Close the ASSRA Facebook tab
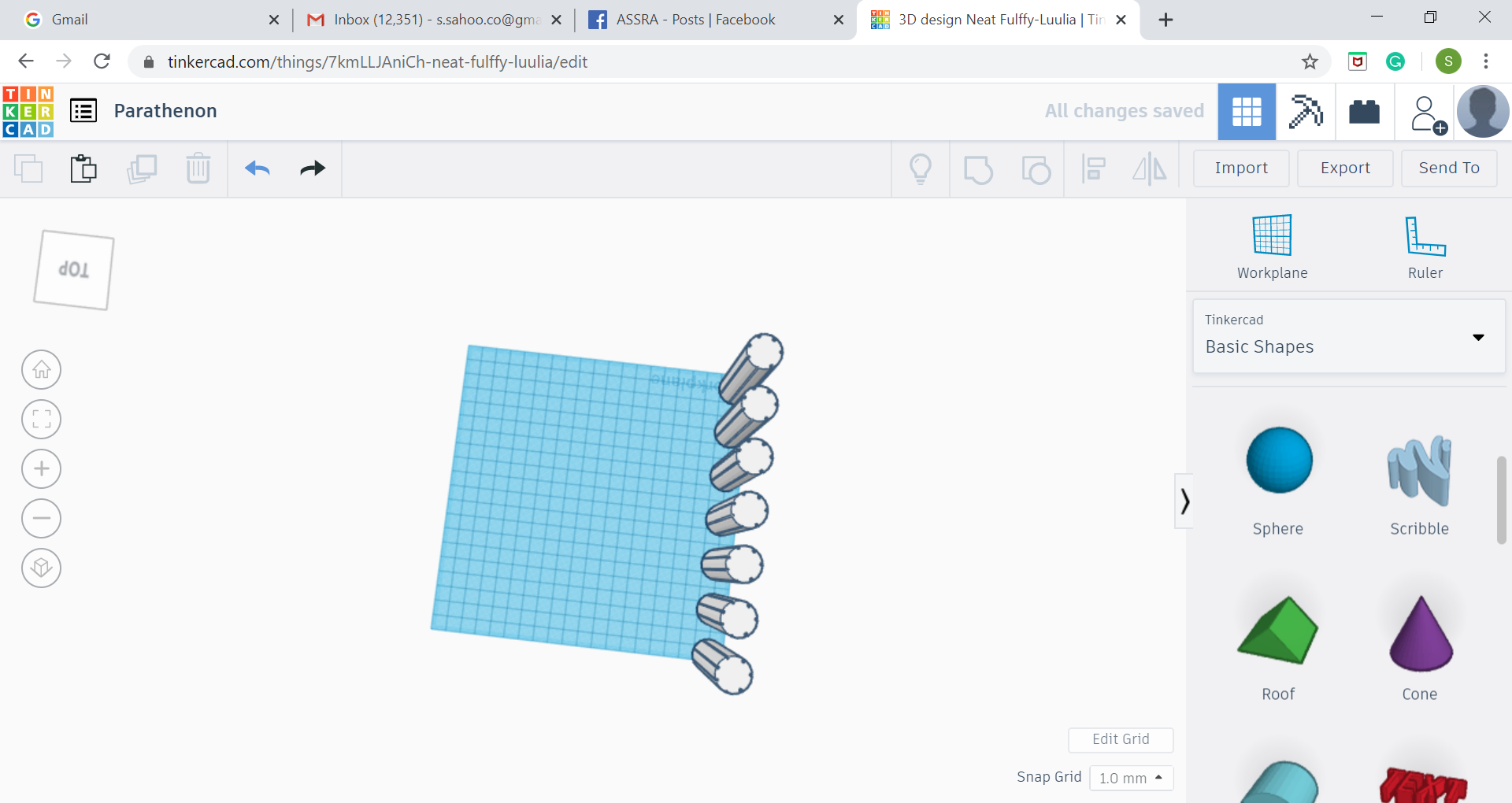1512x803 pixels. click(x=839, y=20)
